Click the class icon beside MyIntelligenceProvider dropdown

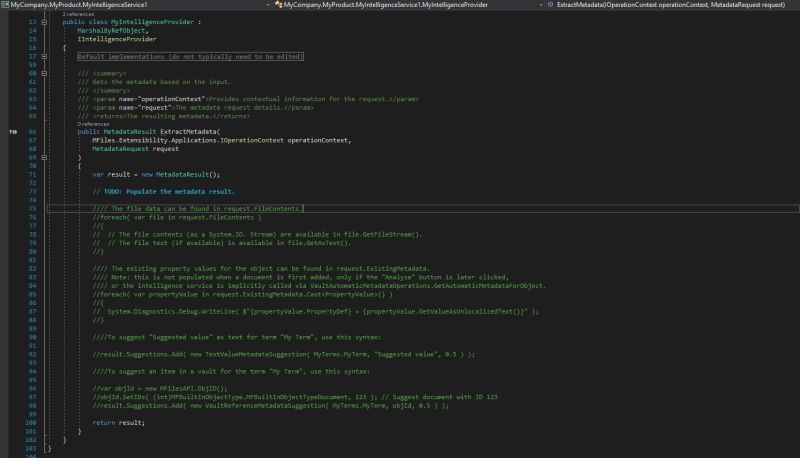click(279, 5)
